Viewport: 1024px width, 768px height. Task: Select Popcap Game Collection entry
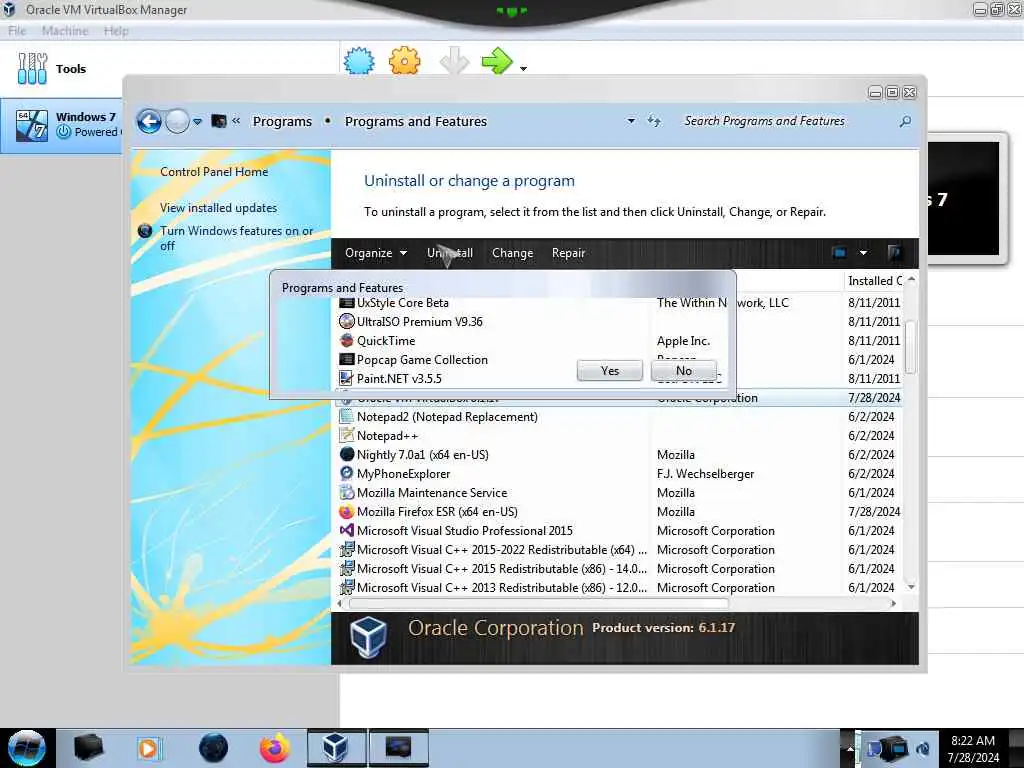(x=422, y=360)
